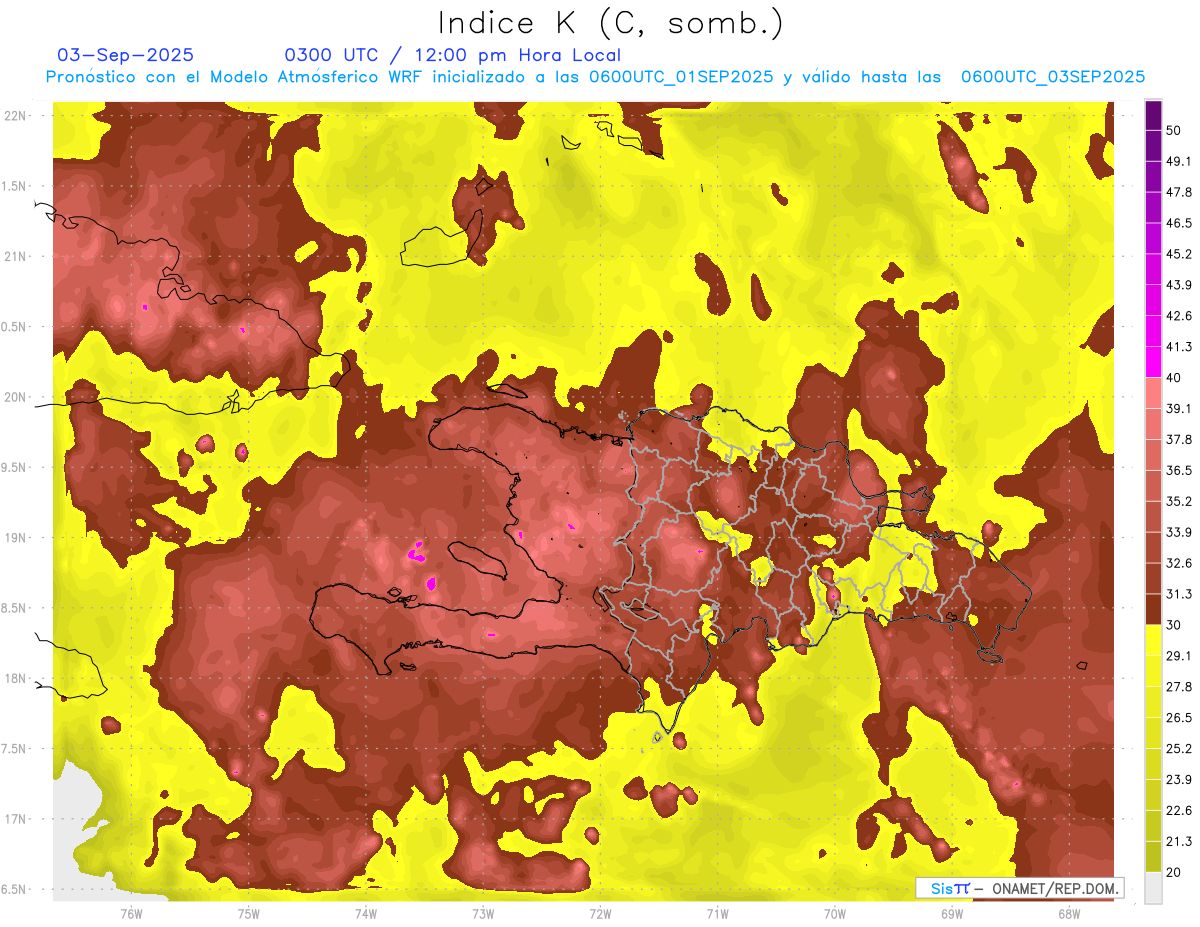Pick the bright yellow swatch between 29.1 and 30
Screen dimensions: 1200x927
tap(1153, 640)
